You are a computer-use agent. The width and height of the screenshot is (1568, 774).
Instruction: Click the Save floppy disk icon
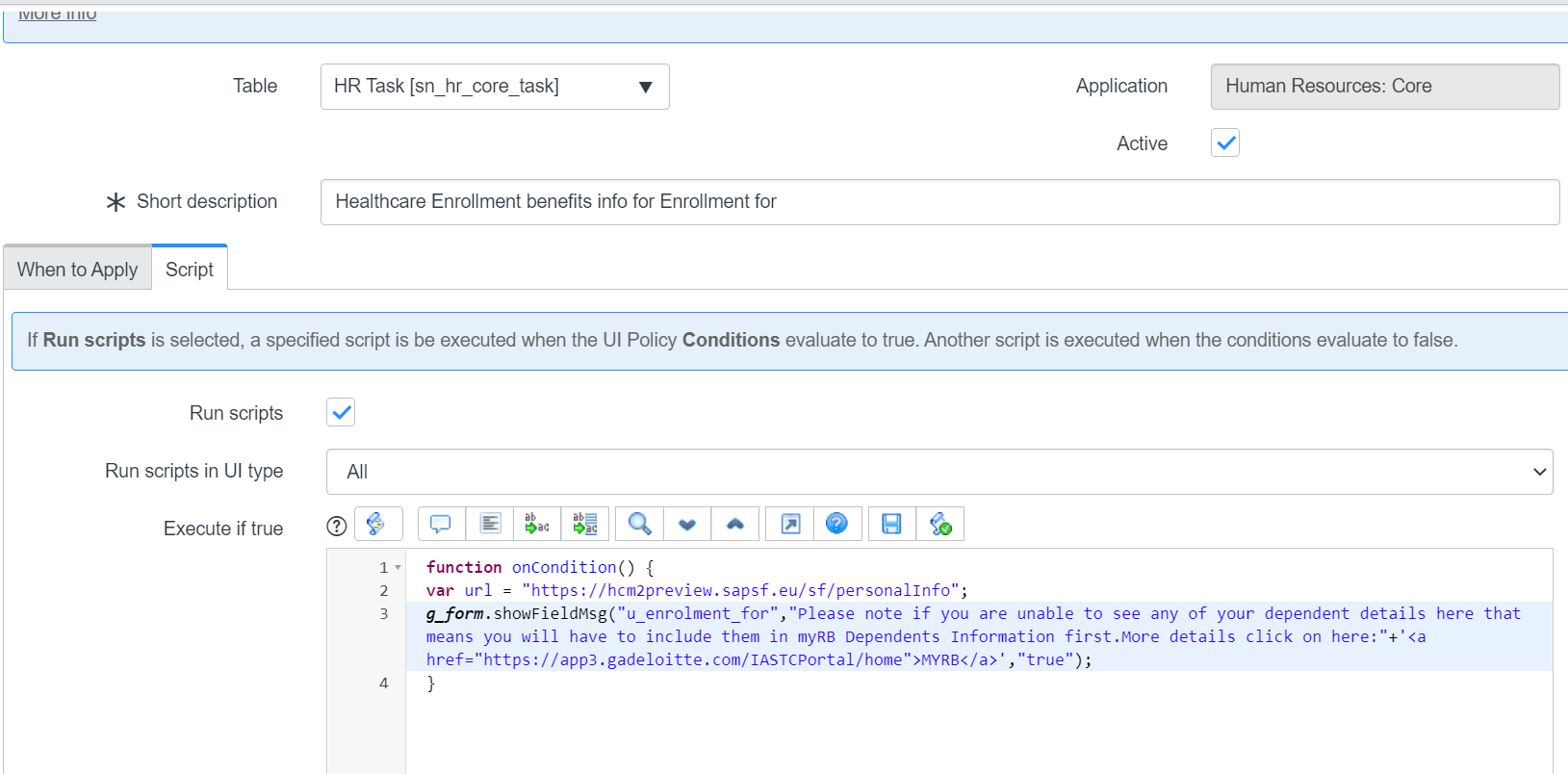892,524
